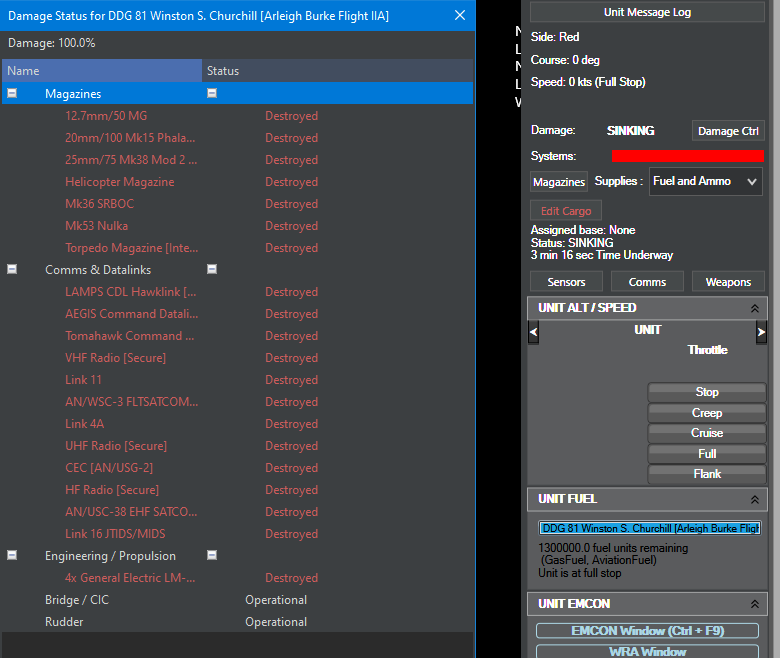The image size is (780, 658).
Task: Click the left arrow beside UNIT
Action: pyautogui.click(x=533, y=332)
